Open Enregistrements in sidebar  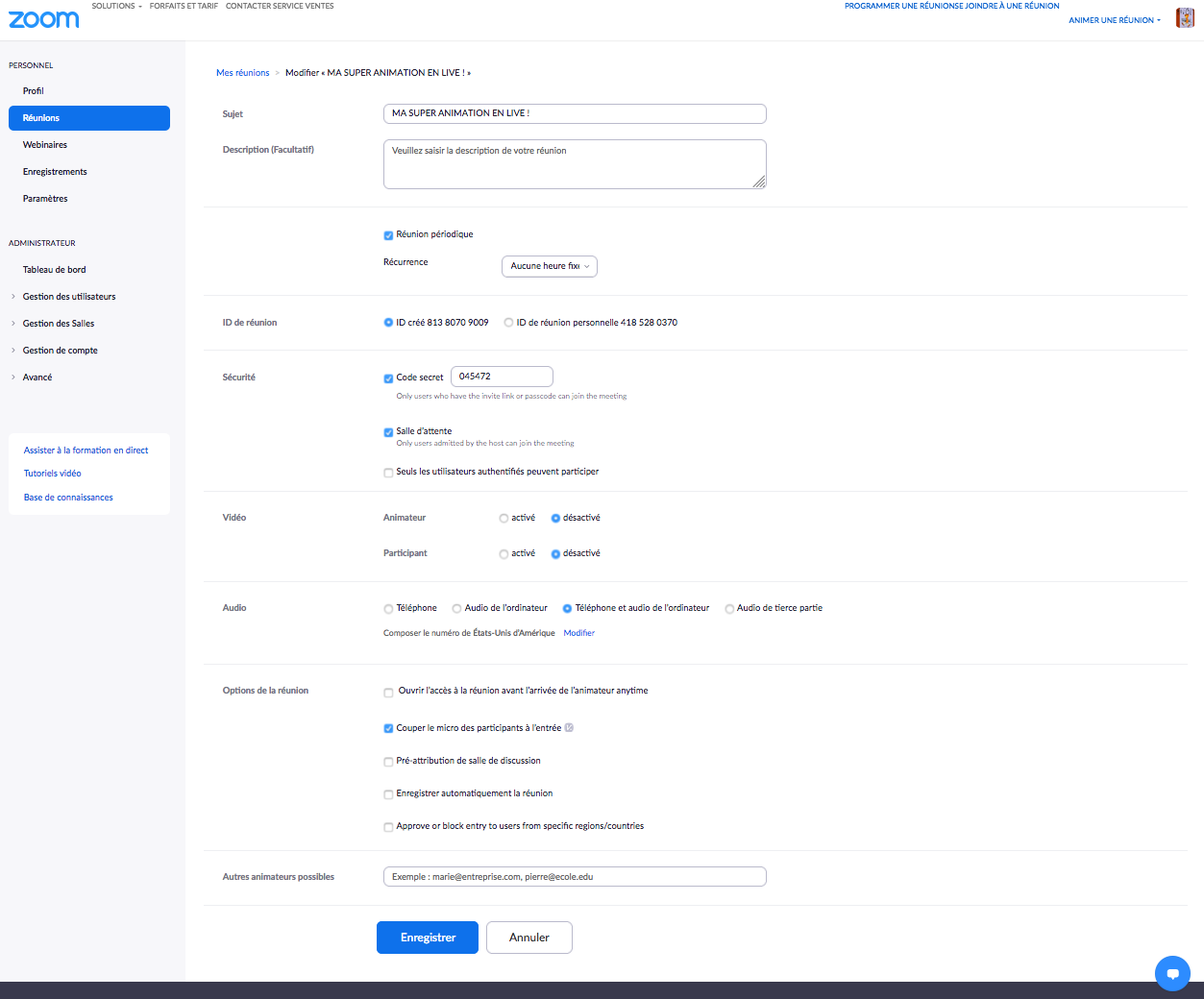tap(55, 172)
